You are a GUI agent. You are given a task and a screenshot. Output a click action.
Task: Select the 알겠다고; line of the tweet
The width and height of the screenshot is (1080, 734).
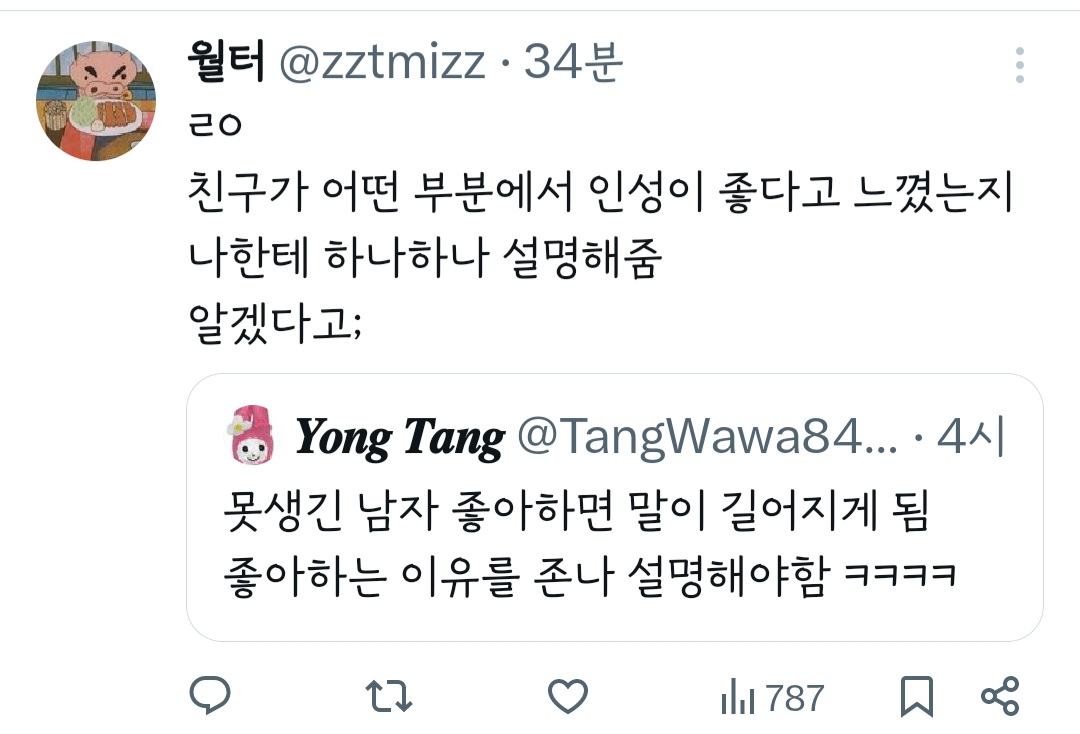(x=274, y=322)
